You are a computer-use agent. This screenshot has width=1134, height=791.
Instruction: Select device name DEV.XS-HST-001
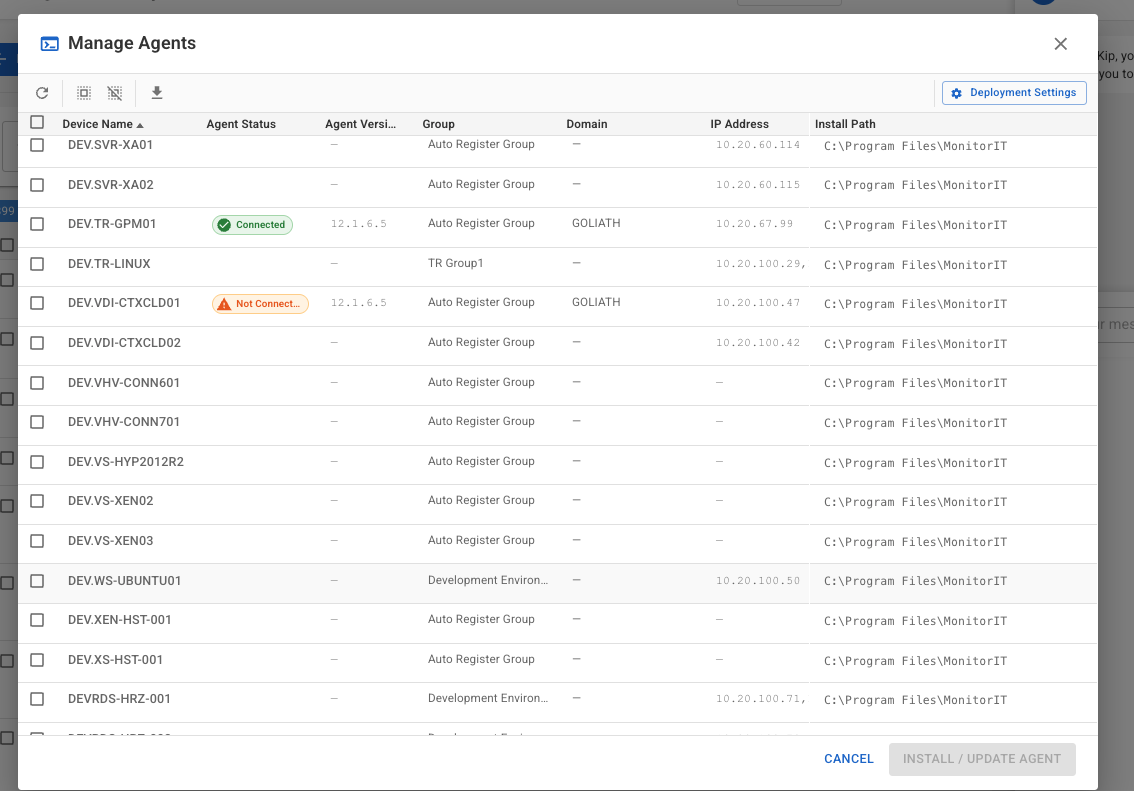[x=116, y=659]
